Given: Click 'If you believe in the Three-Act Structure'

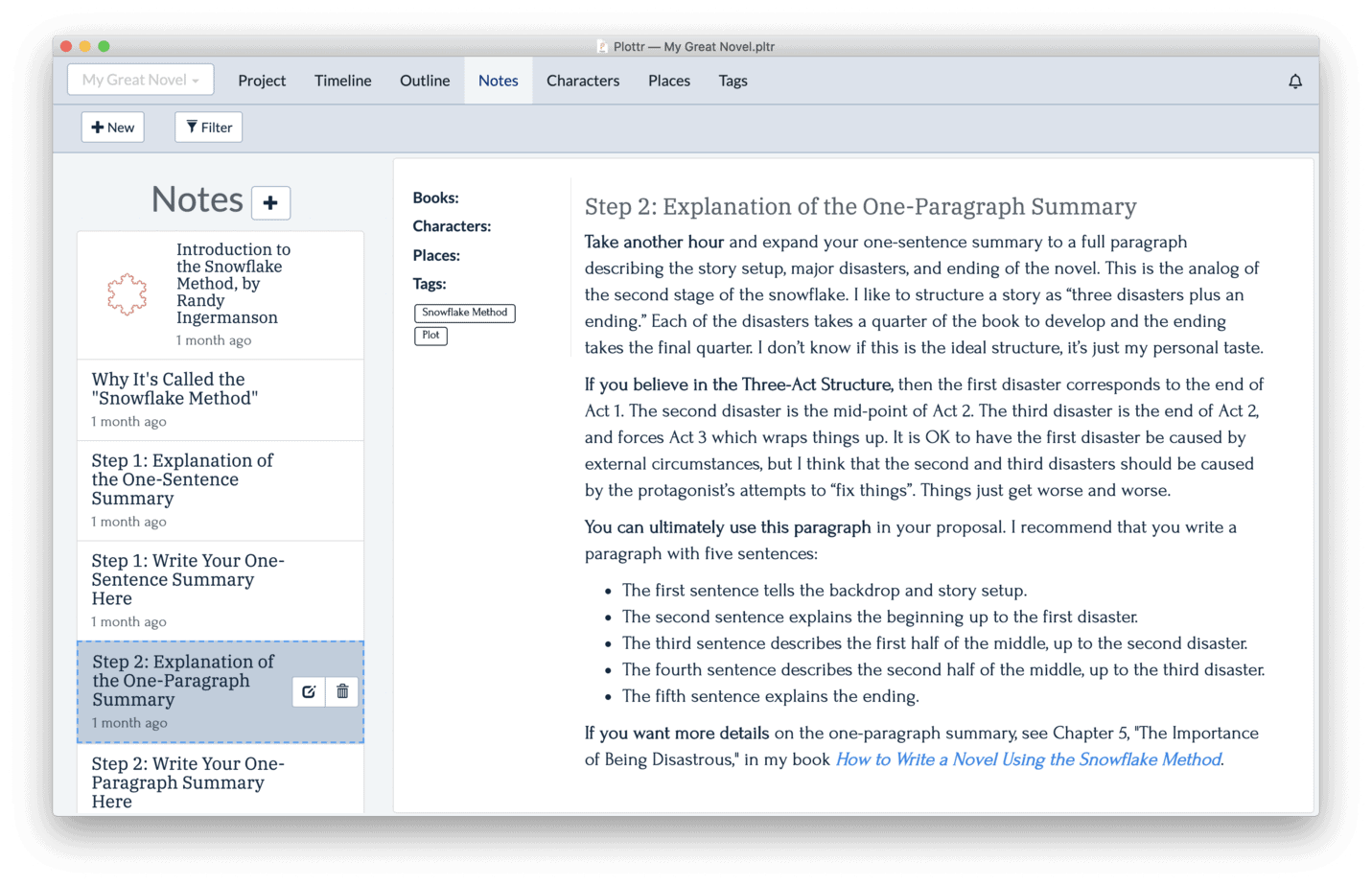Looking at the screenshot, I should point(739,385).
